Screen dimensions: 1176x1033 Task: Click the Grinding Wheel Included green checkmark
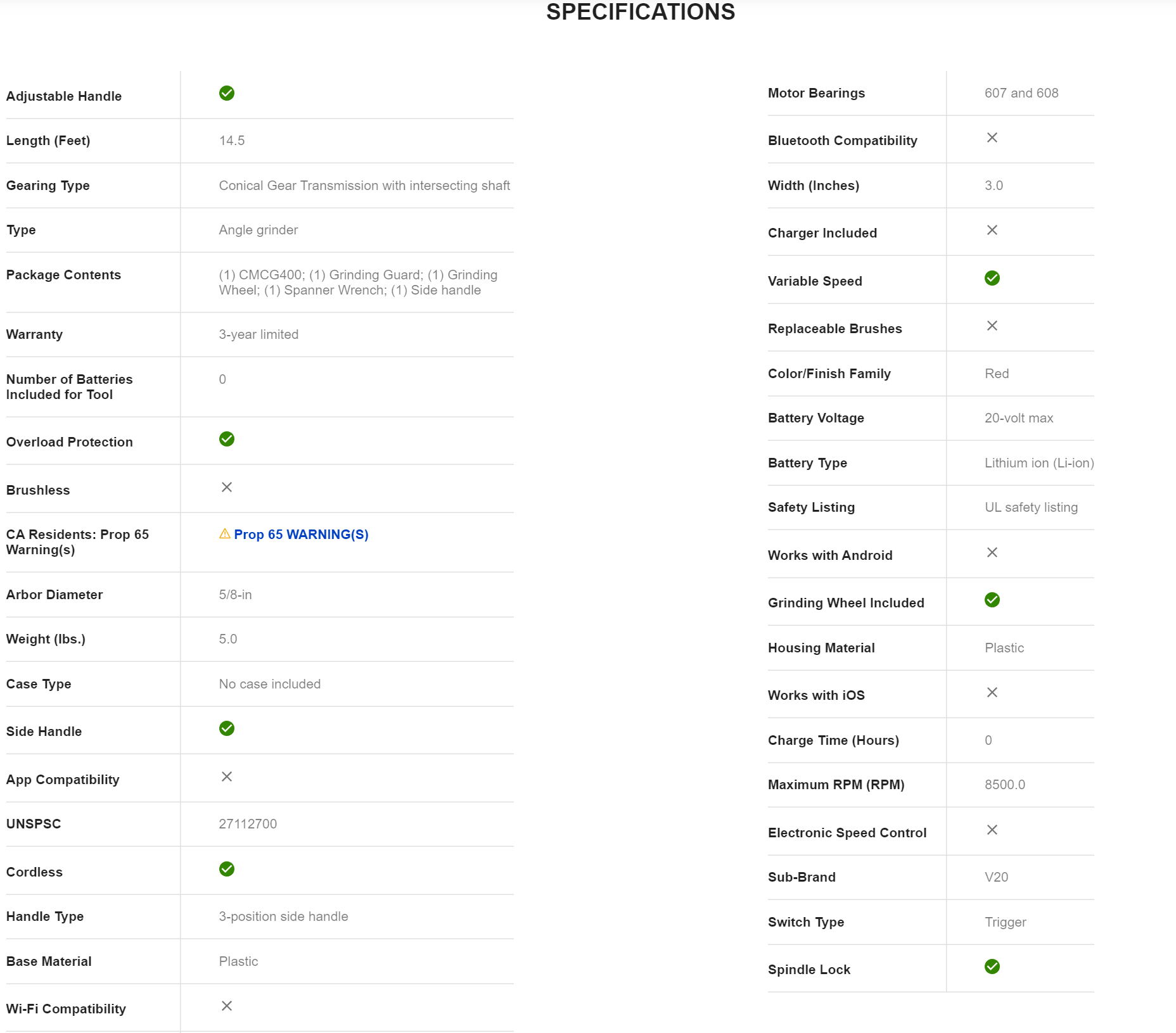click(x=992, y=600)
